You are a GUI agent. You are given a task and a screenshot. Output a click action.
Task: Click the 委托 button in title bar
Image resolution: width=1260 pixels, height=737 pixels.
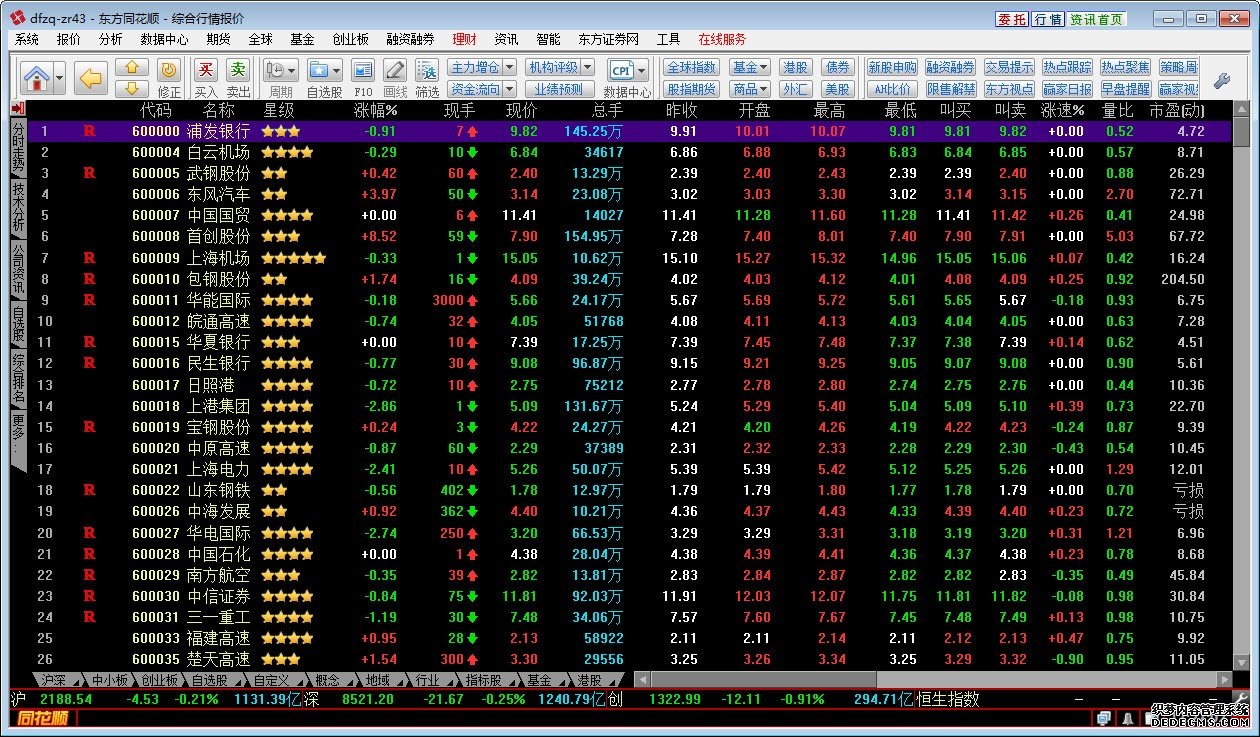click(x=1011, y=19)
